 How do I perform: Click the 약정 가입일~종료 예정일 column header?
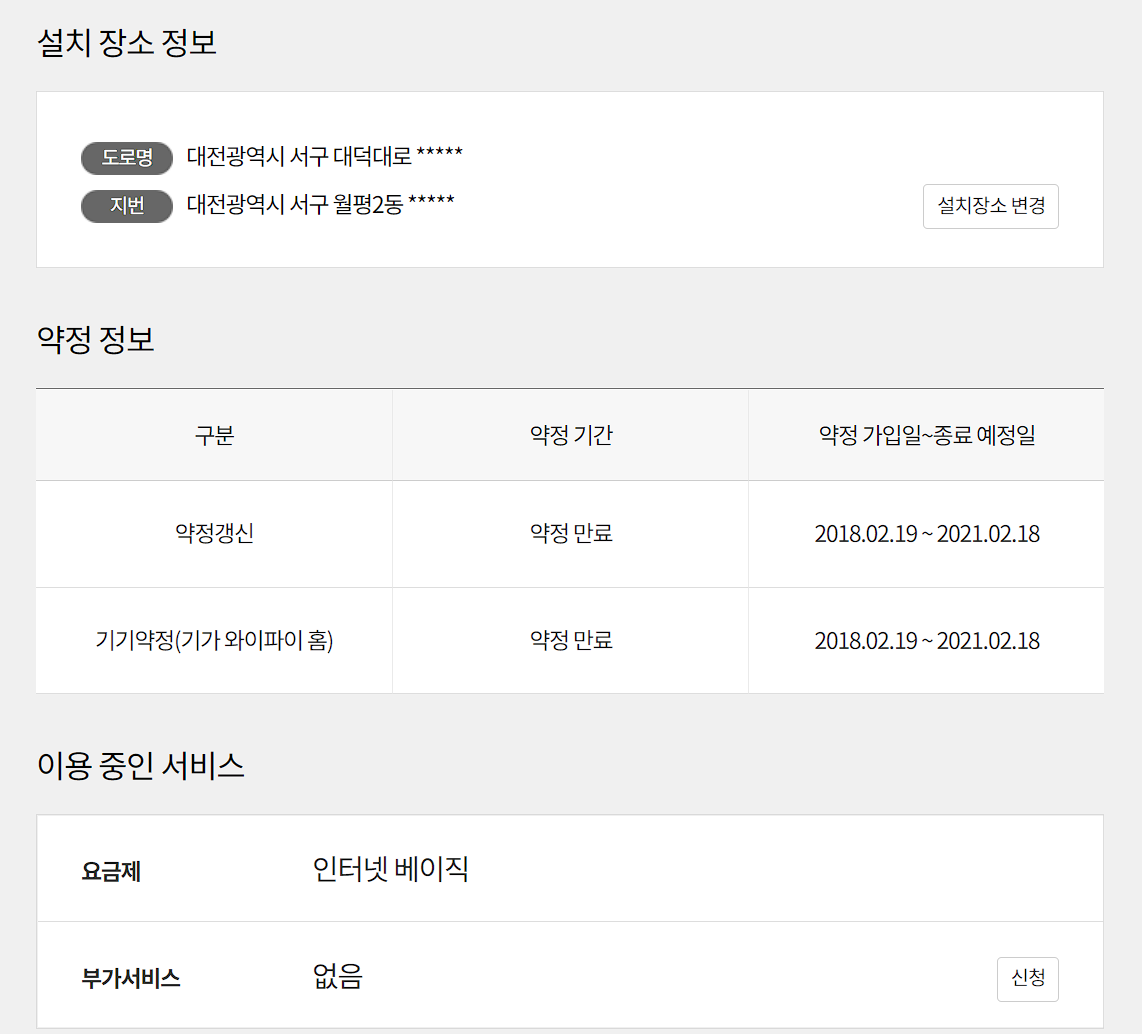tap(926, 435)
